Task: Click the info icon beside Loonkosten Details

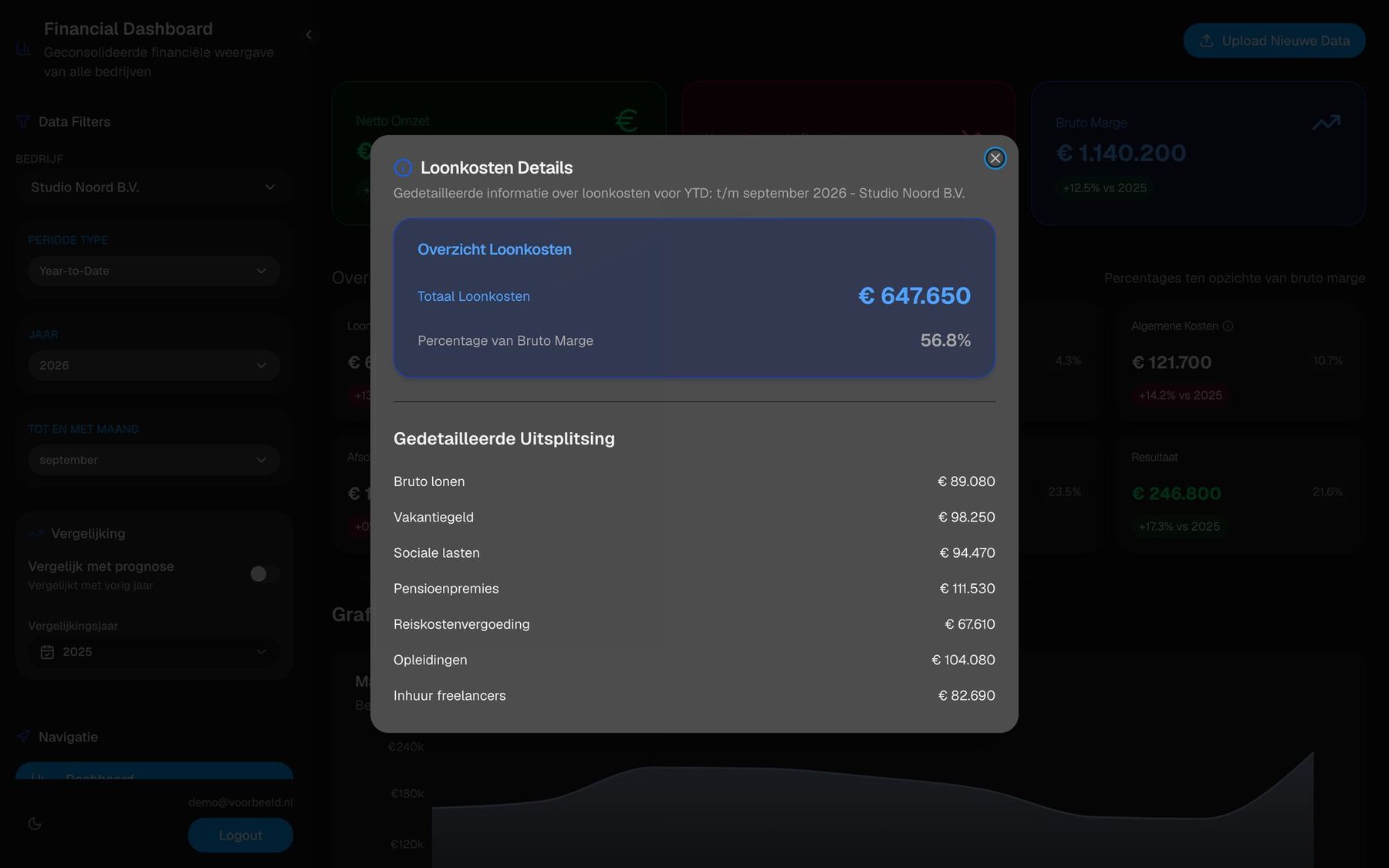Action: (x=403, y=167)
